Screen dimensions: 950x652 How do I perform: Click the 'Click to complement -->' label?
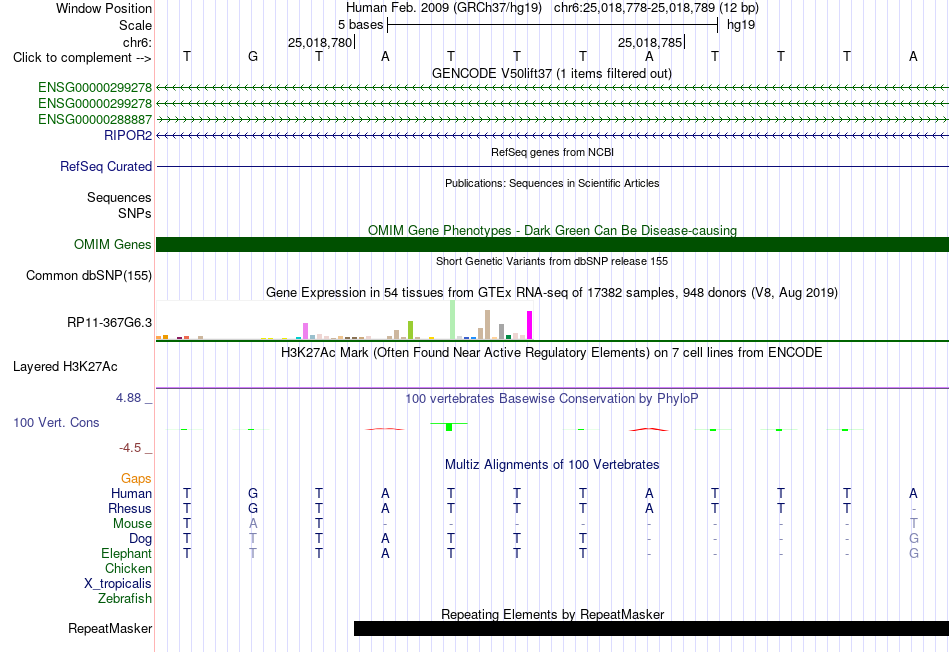point(82,58)
